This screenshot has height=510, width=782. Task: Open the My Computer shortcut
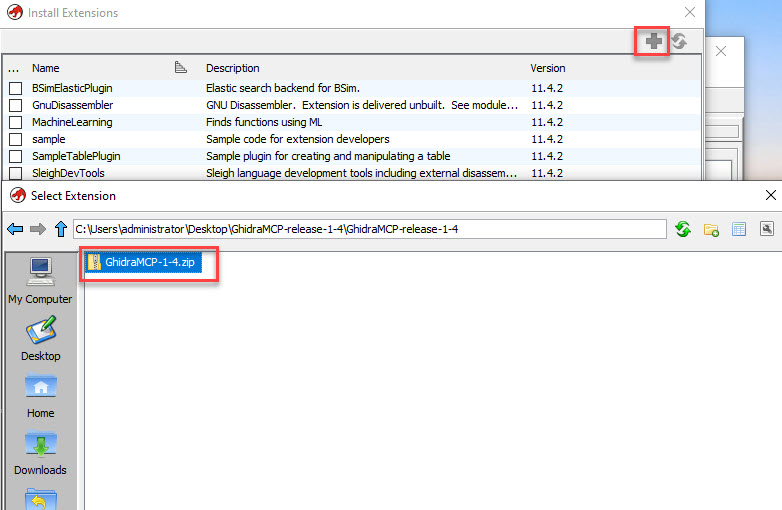tap(40, 280)
